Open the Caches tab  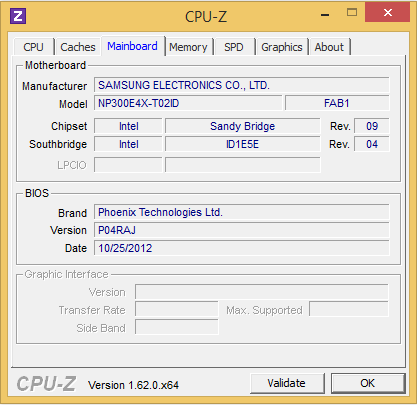tap(78, 47)
